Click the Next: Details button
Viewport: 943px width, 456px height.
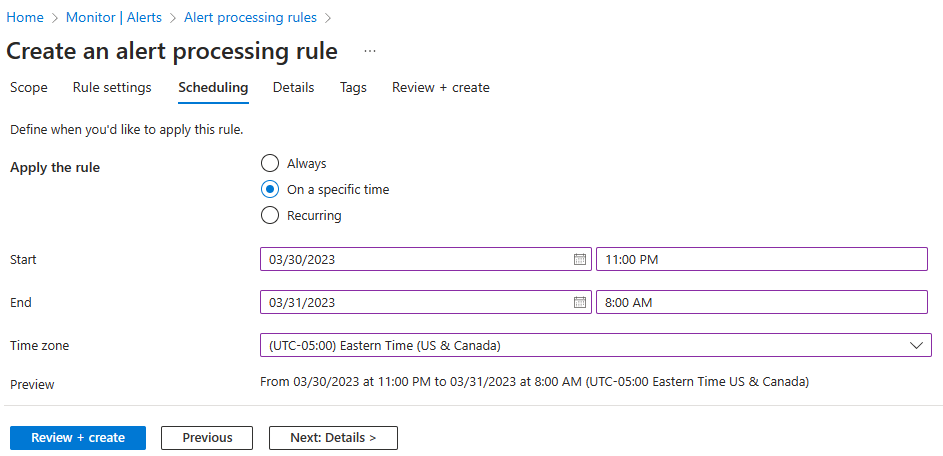pyautogui.click(x=333, y=437)
